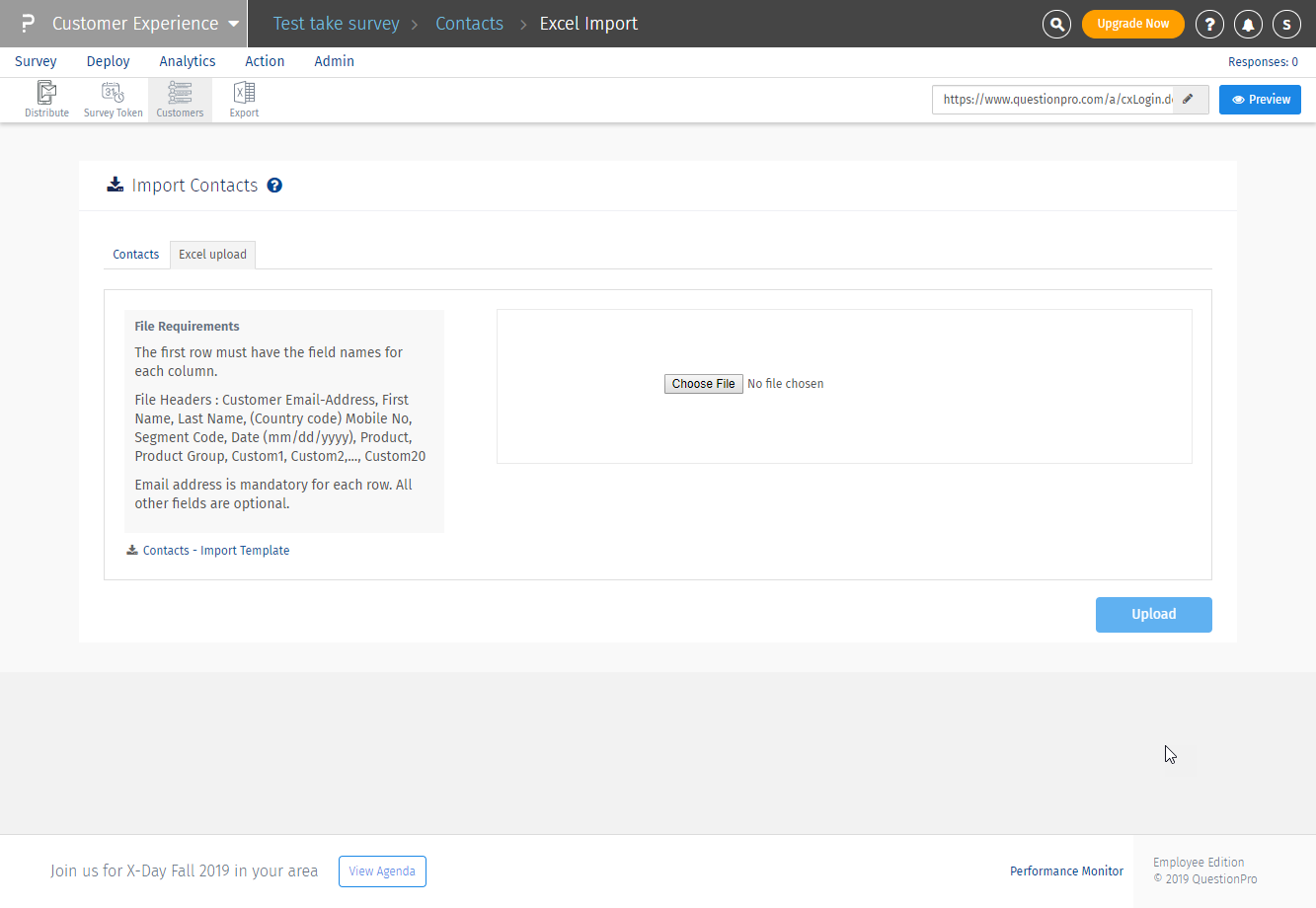The image size is (1316, 908).
Task: Open the Customer Experience product dropdown
Action: coord(145,24)
